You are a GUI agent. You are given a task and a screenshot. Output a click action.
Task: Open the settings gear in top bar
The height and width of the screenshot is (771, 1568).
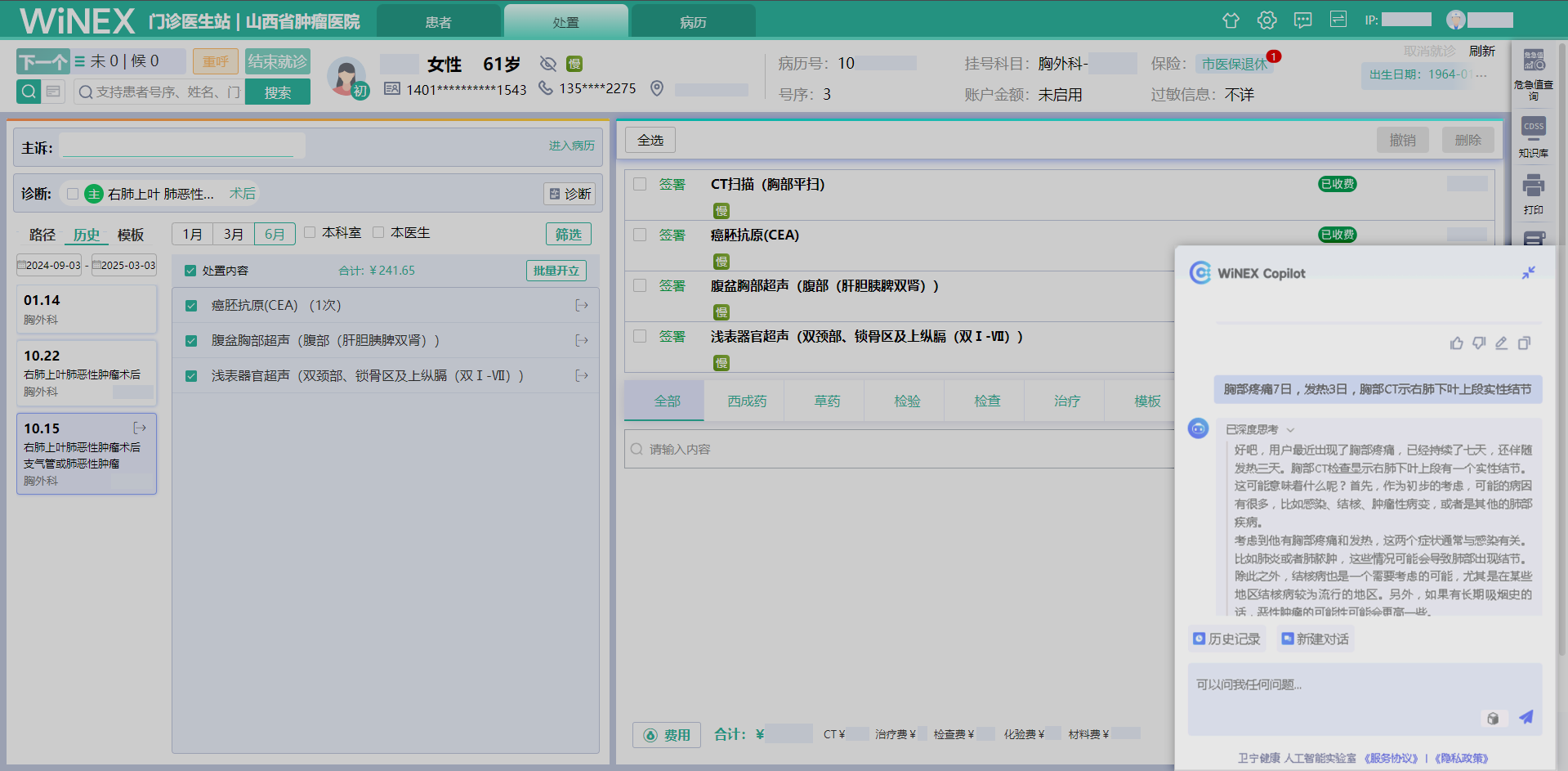point(1266,20)
